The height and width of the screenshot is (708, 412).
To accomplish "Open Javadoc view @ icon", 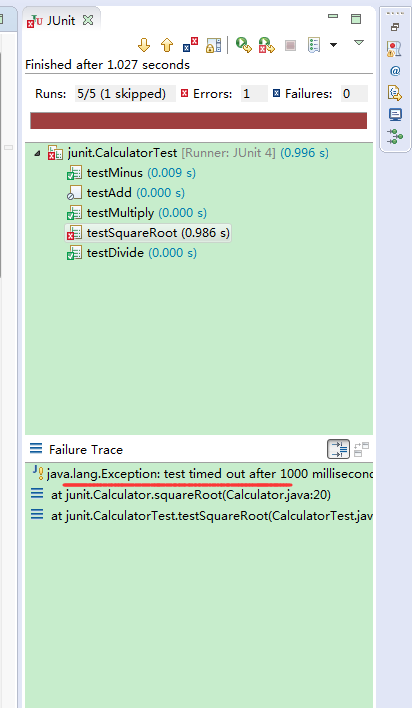I will [395, 71].
